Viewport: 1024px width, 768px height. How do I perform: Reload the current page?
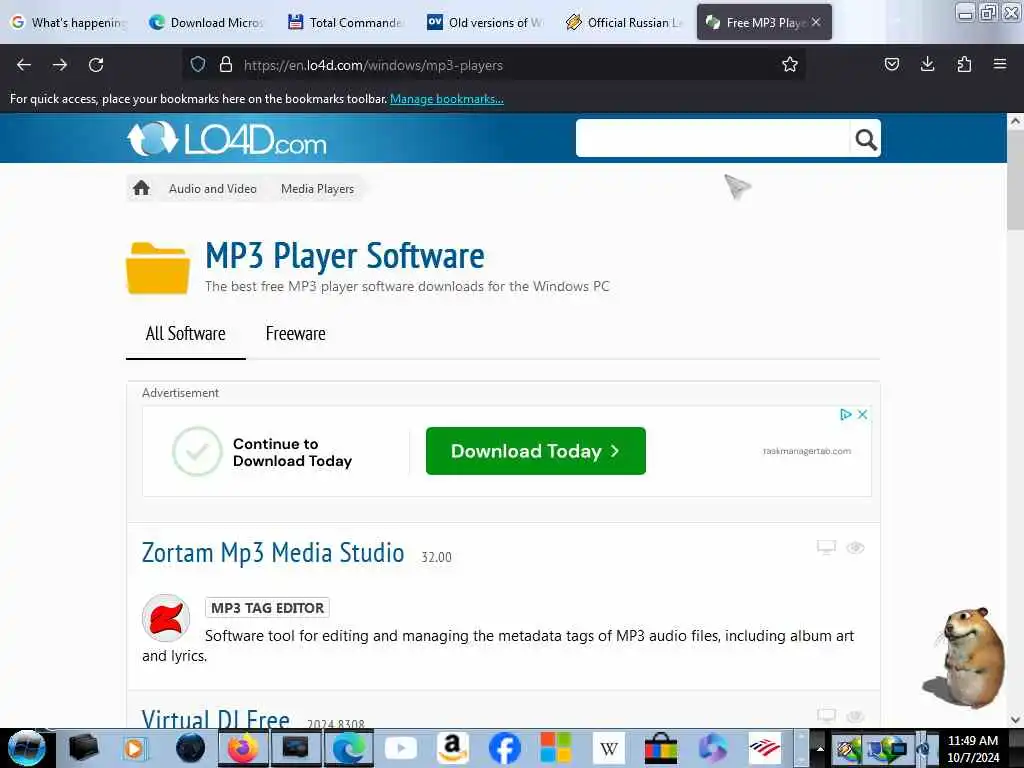[x=96, y=65]
